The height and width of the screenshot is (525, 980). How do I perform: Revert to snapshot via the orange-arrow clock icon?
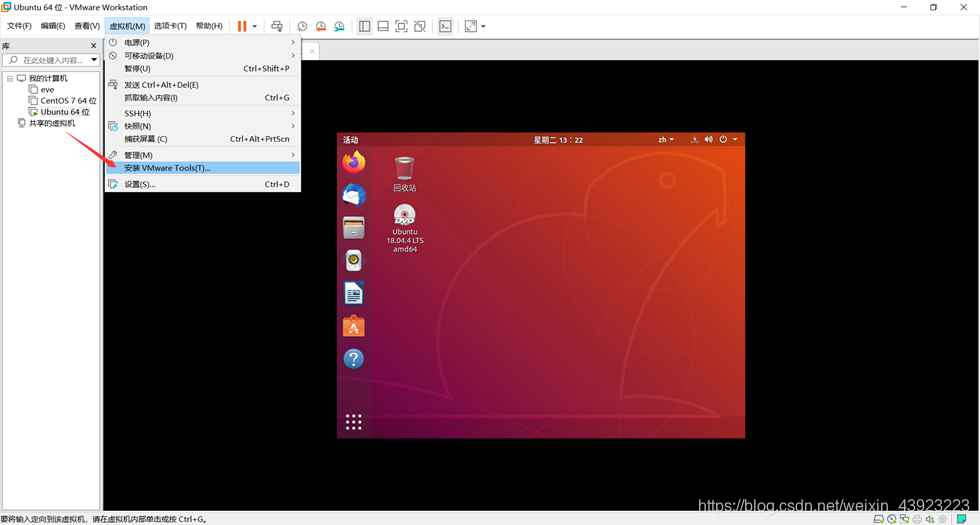pos(321,26)
